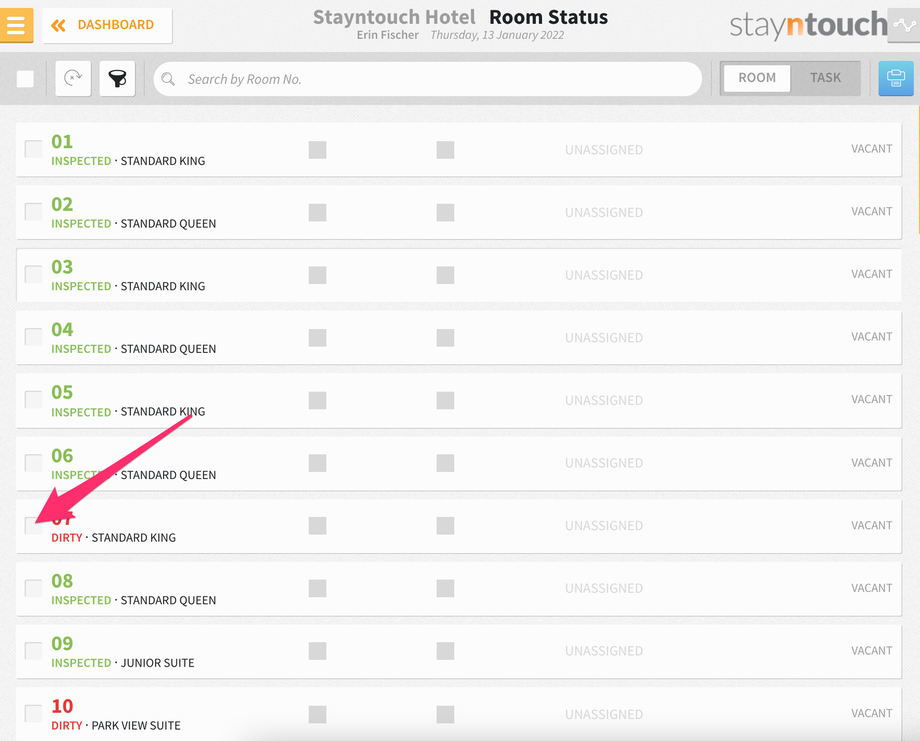
Task: Click the staynTouch logo
Action: click(808, 25)
